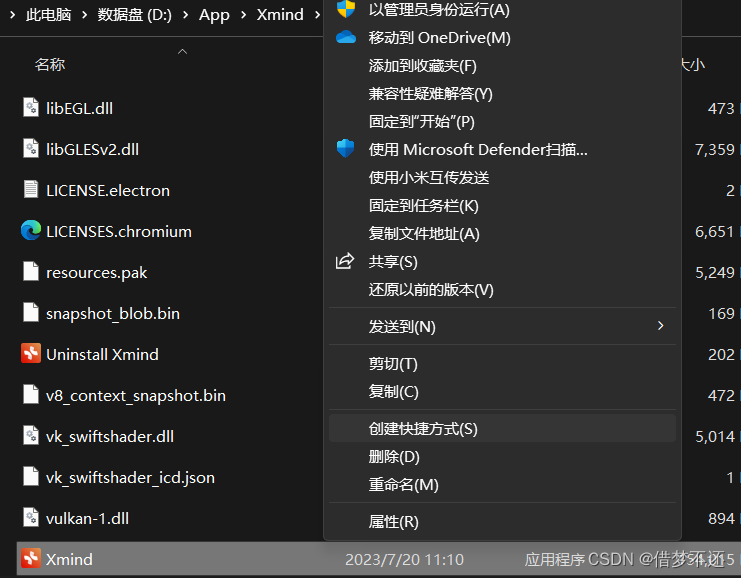Image resolution: width=741 pixels, height=578 pixels.
Task: Select Uninstall Xmind file name
Action: click(102, 354)
